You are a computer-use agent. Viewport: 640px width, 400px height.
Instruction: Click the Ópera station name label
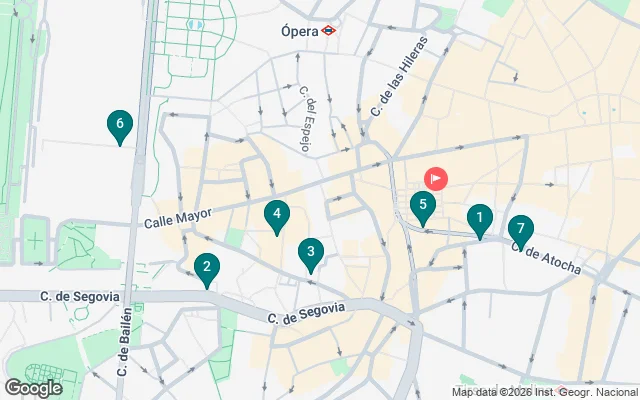pos(300,31)
